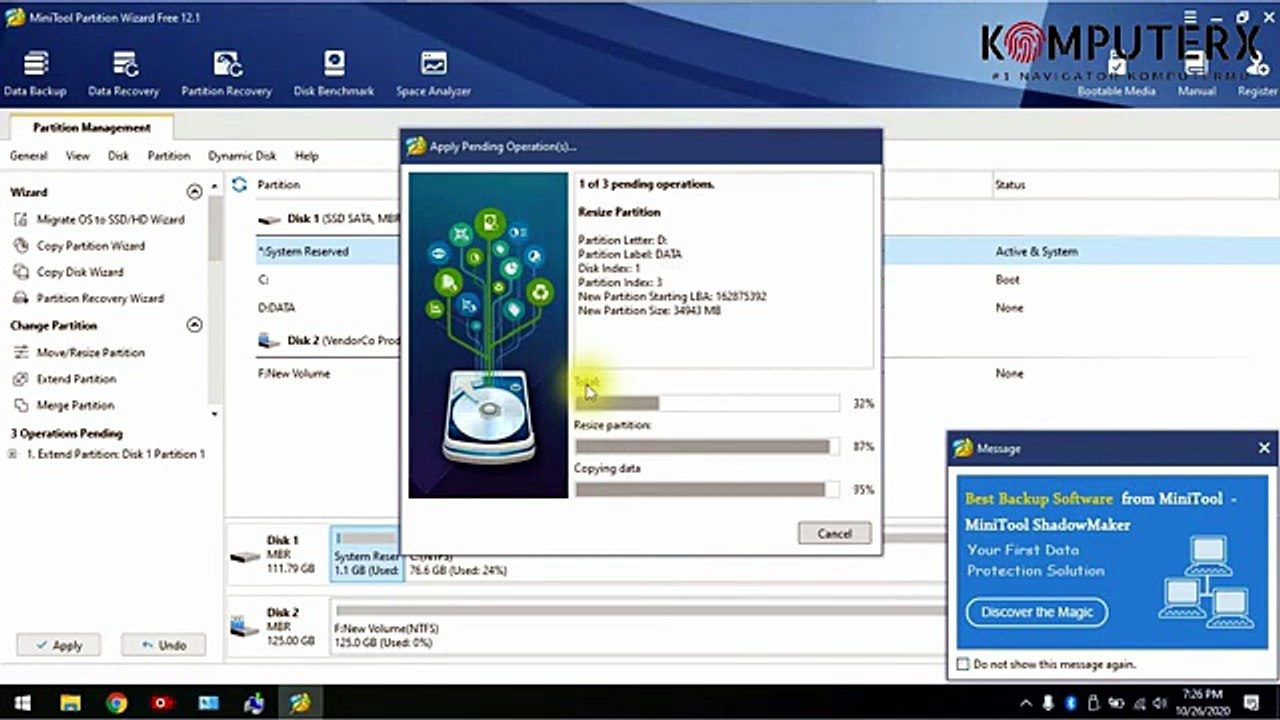Open File Explorer from the taskbar
1280x720 pixels.
70,702
